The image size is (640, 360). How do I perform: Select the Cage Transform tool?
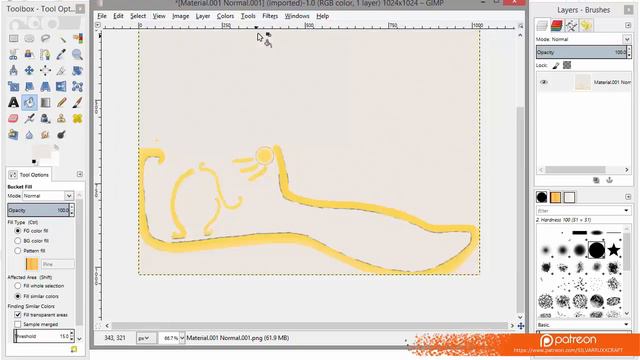tap(78, 87)
